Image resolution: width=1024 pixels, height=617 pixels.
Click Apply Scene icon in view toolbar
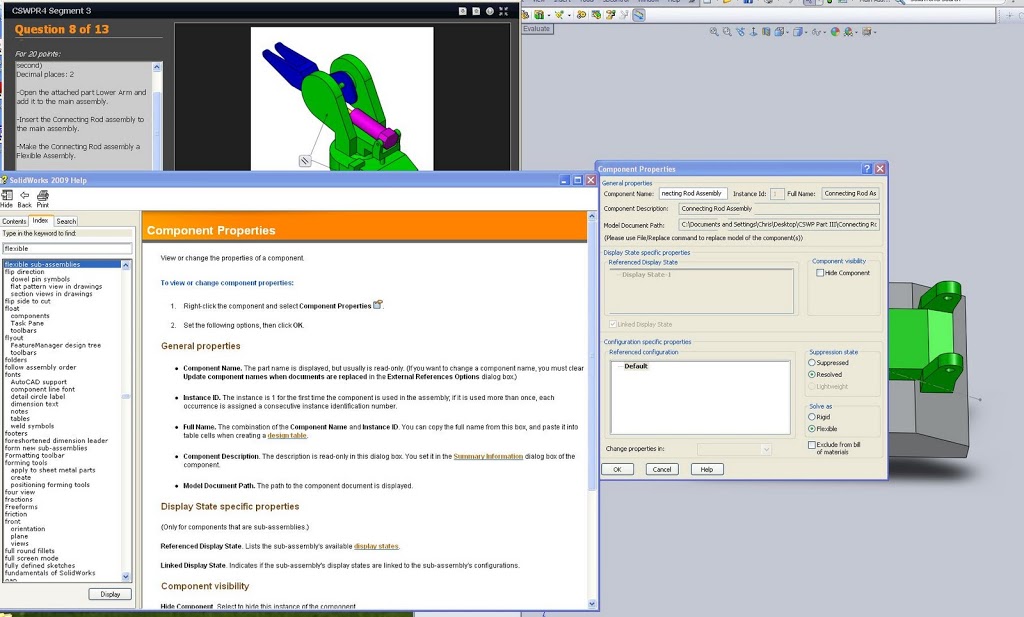(x=848, y=31)
